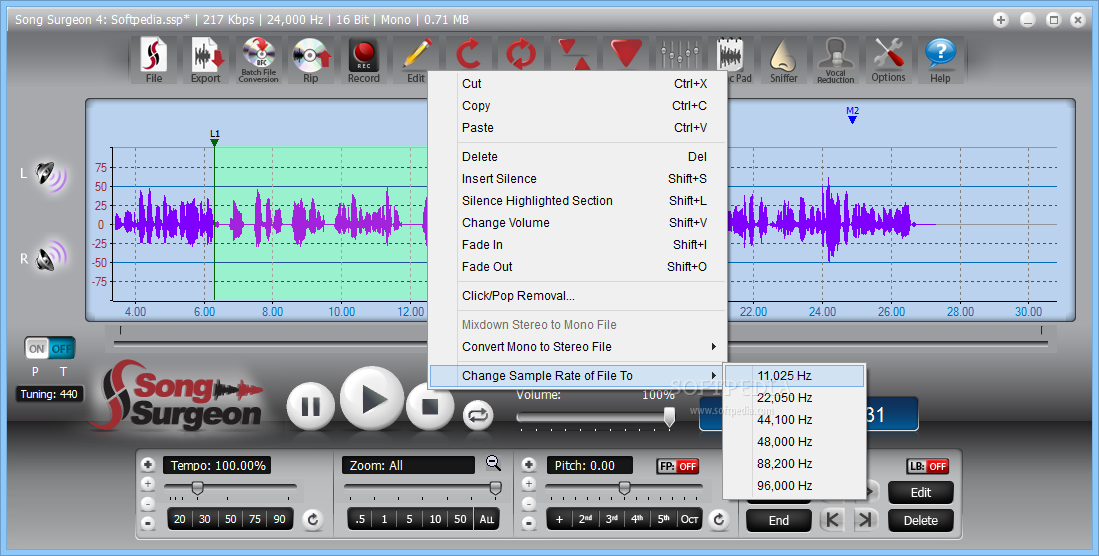The width and height of the screenshot is (1099, 556).
Task: Toggle the FP switch currently OFF
Action: coord(677,466)
